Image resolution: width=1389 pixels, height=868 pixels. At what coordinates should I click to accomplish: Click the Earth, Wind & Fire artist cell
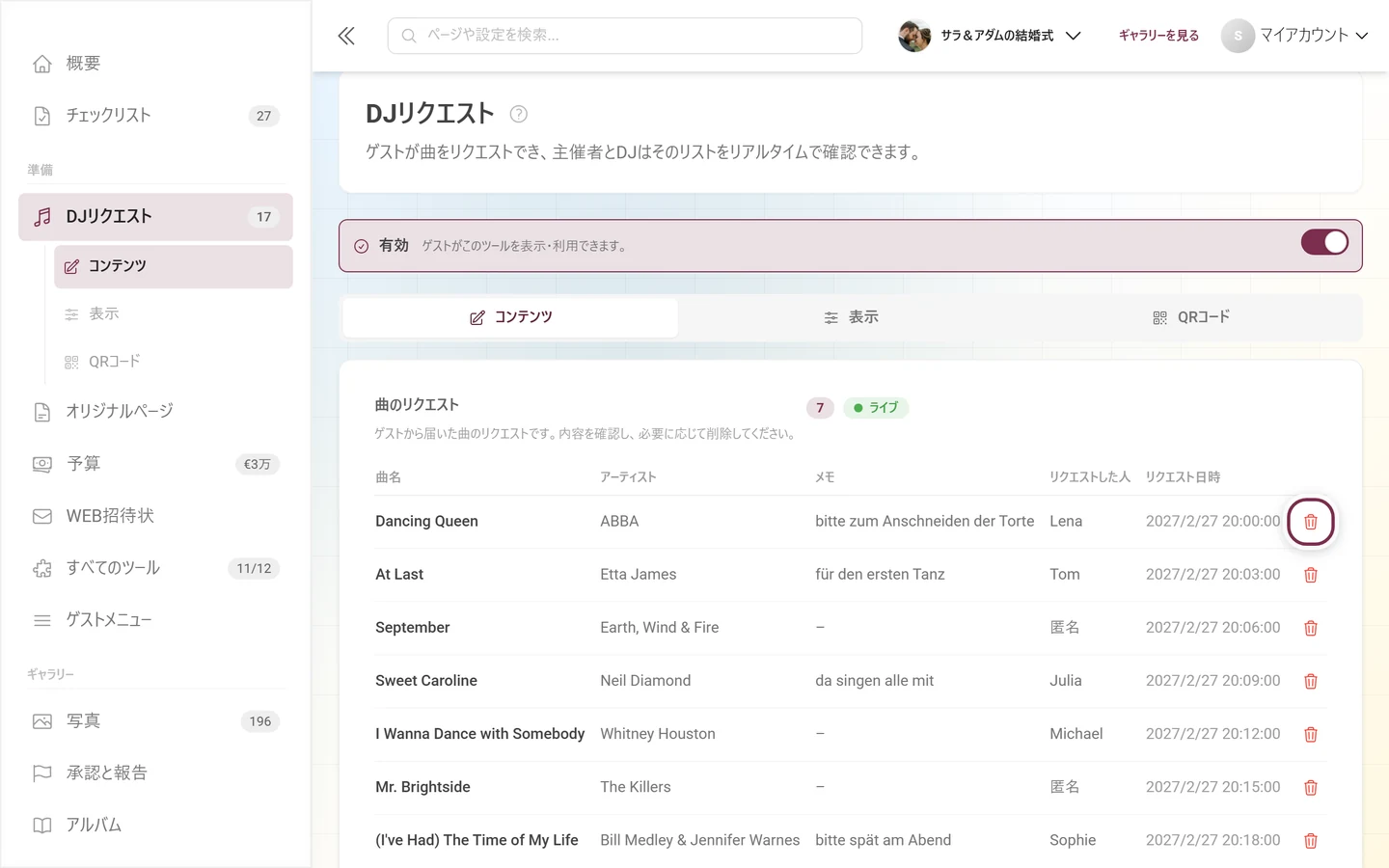pyautogui.click(x=659, y=628)
